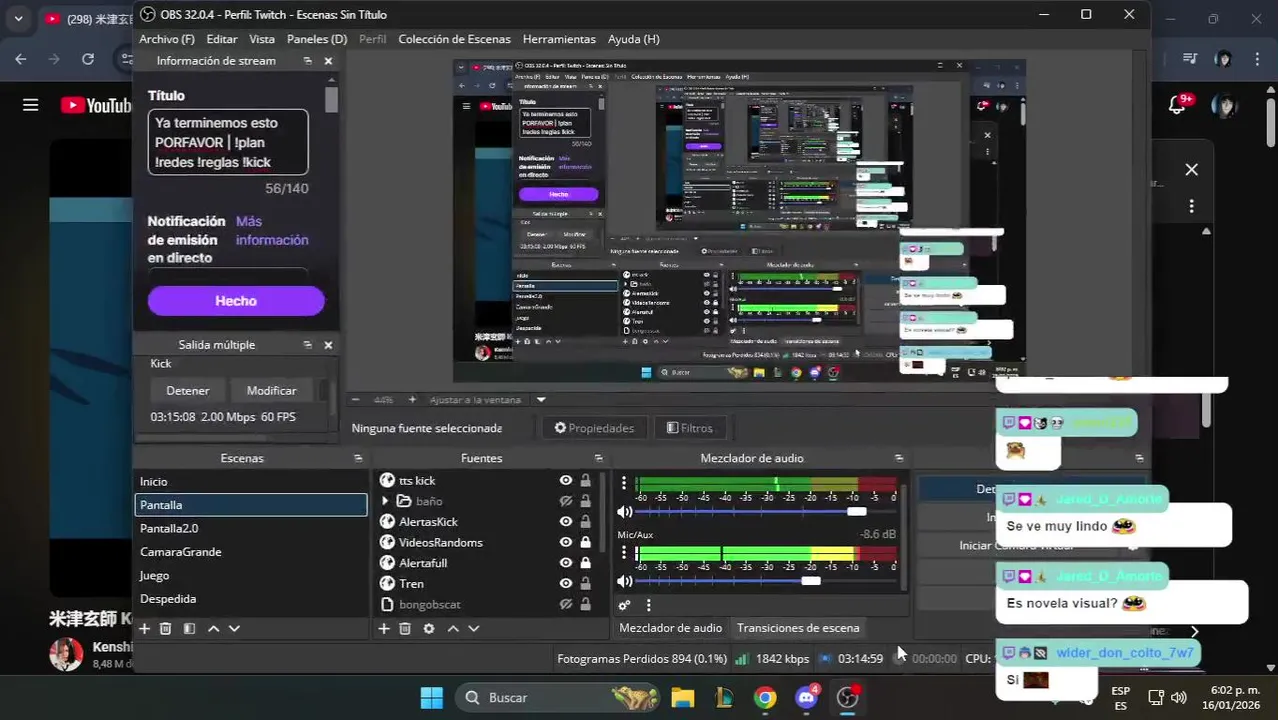This screenshot has width=1278, height=720.
Task: Reload the page in the browser window
Action: tap(88, 59)
